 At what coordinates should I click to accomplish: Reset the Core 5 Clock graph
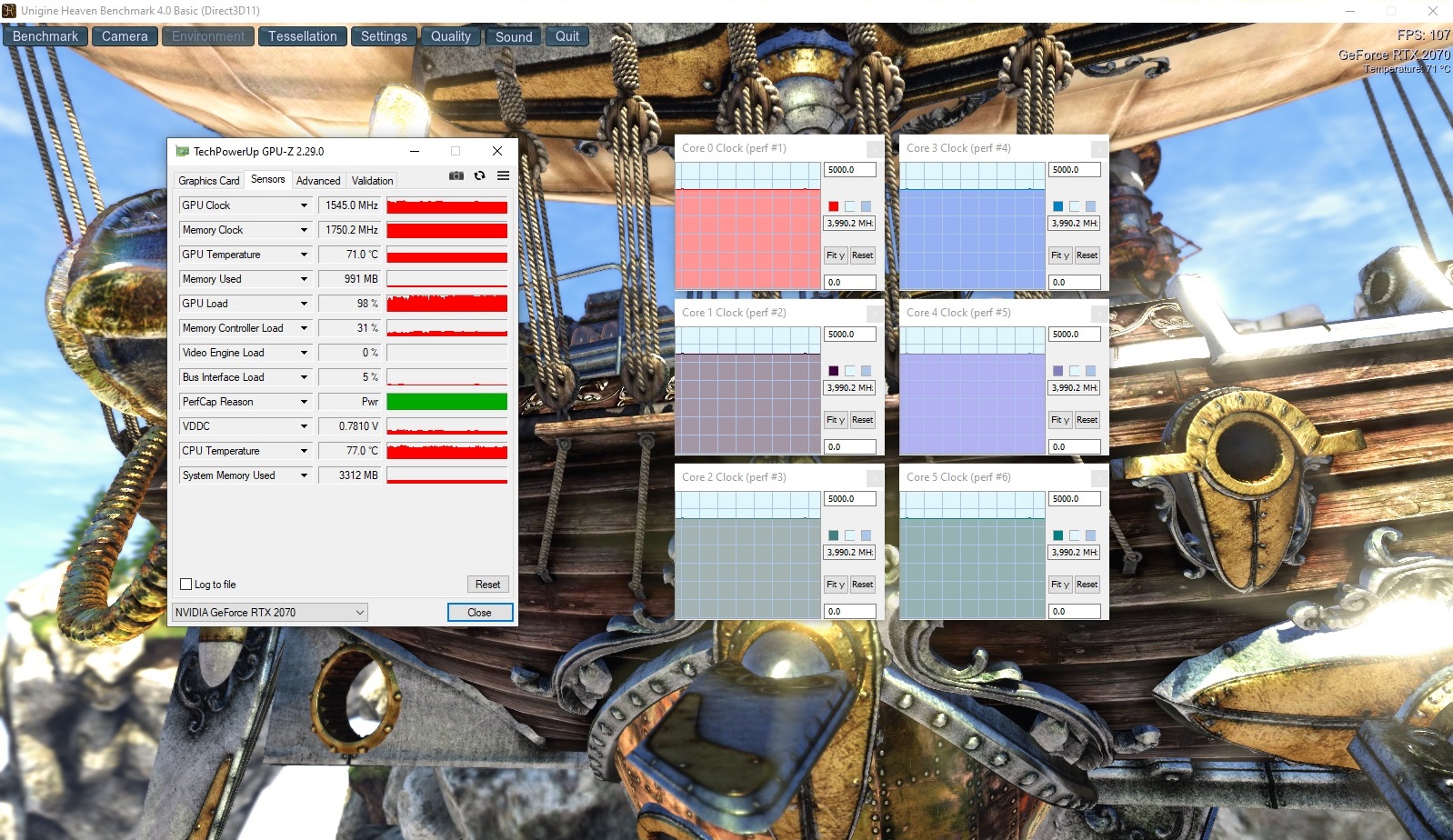pos(1087,585)
